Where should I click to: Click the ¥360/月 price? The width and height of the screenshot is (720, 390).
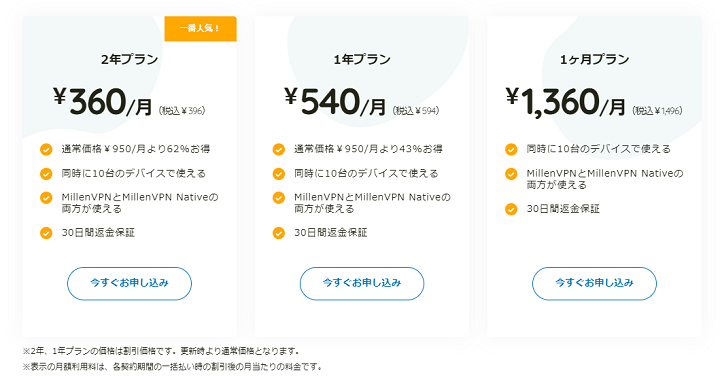tap(103, 102)
